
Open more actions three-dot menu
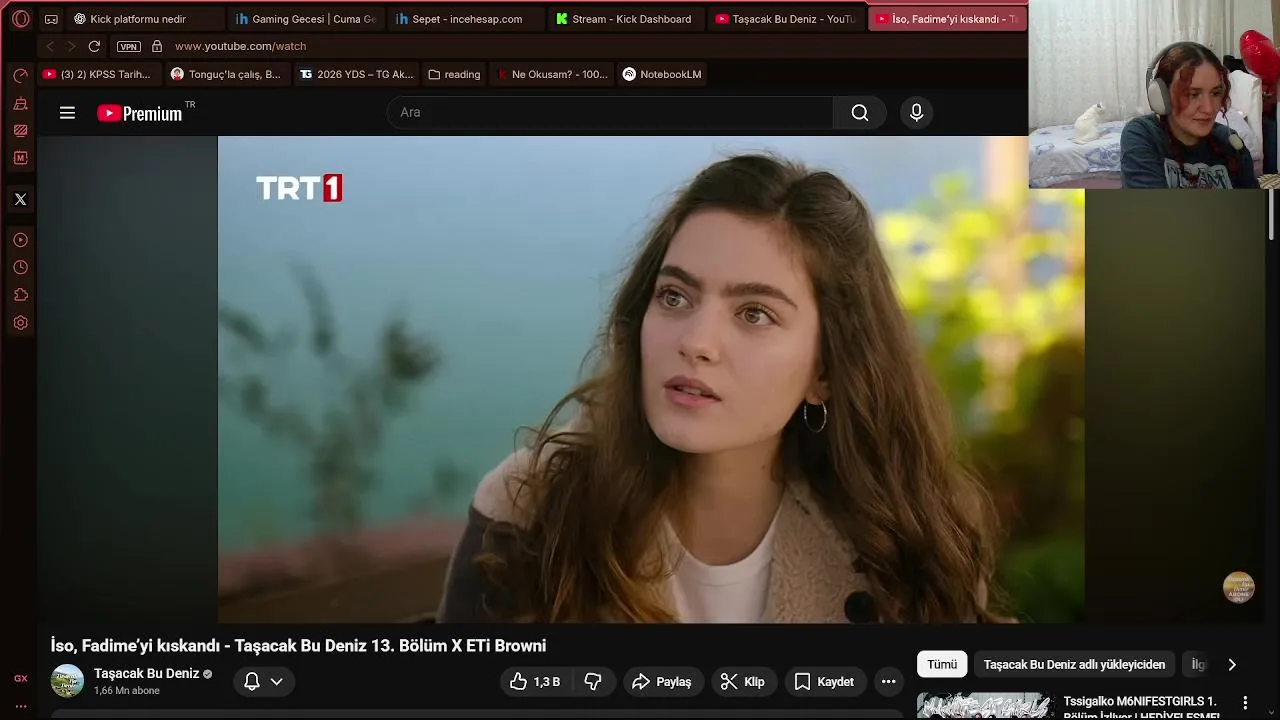888,681
